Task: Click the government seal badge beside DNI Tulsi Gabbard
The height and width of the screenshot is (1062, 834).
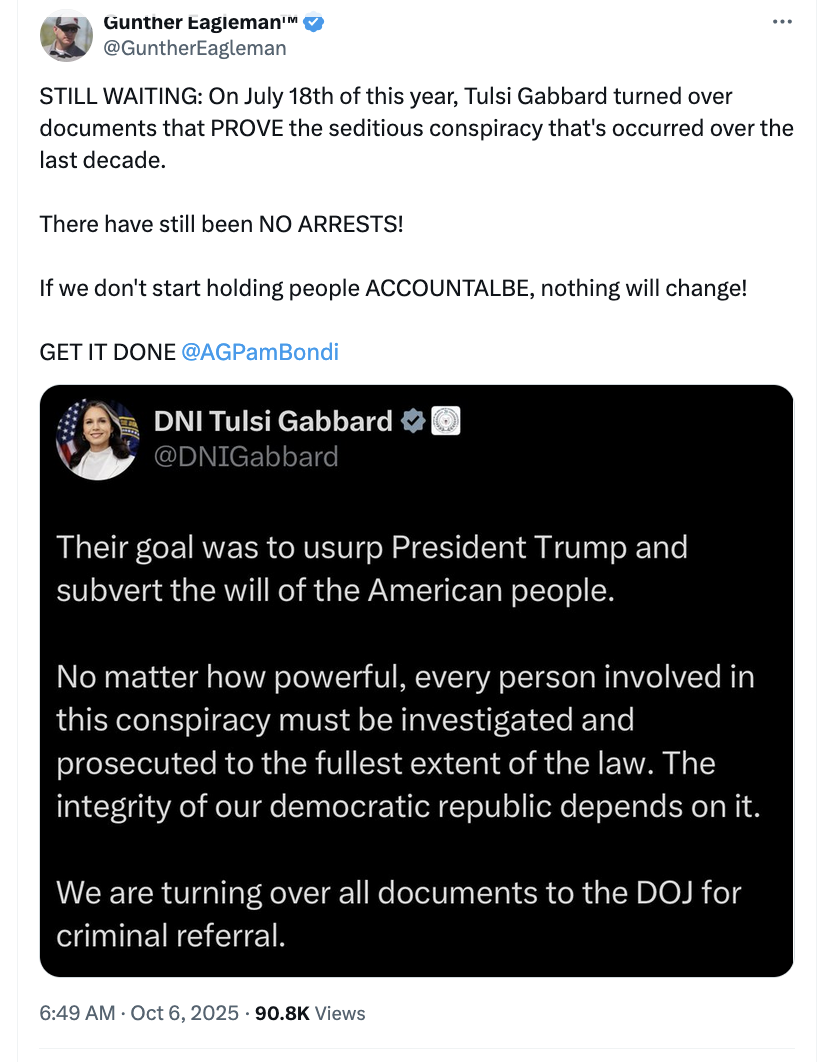Action: 445,422
